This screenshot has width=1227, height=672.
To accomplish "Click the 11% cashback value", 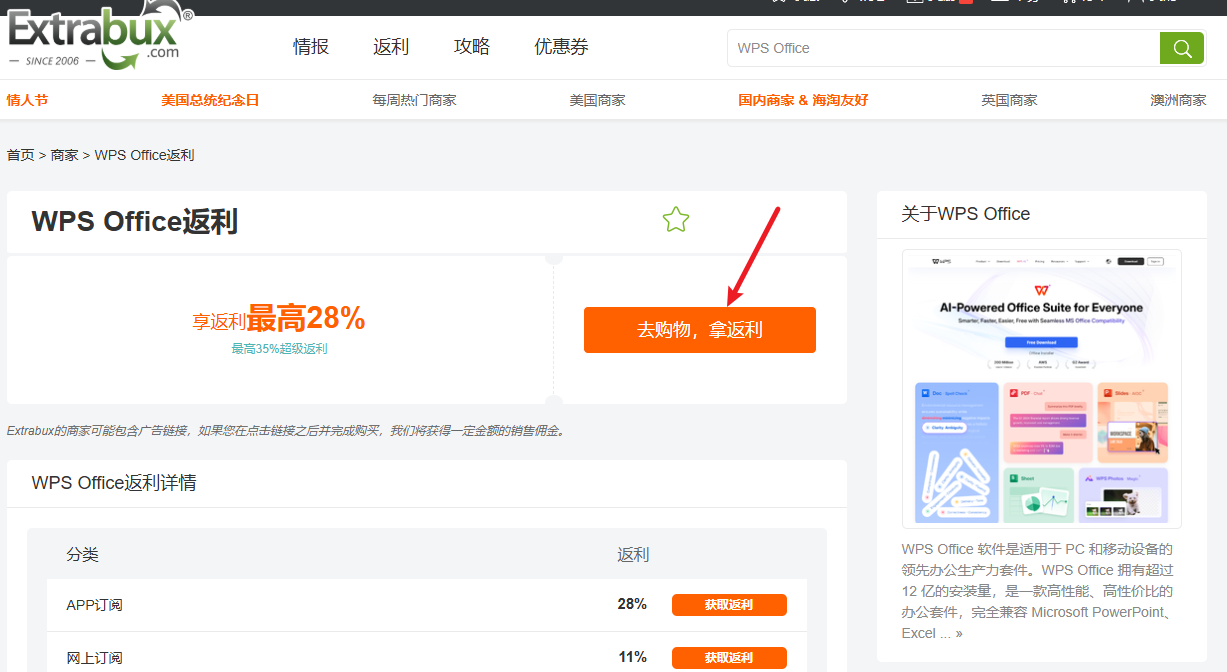I will click(632, 657).
